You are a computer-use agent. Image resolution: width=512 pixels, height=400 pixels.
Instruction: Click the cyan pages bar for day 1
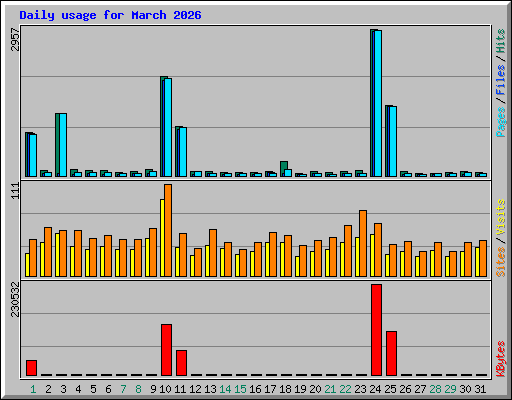click(33, 156)
